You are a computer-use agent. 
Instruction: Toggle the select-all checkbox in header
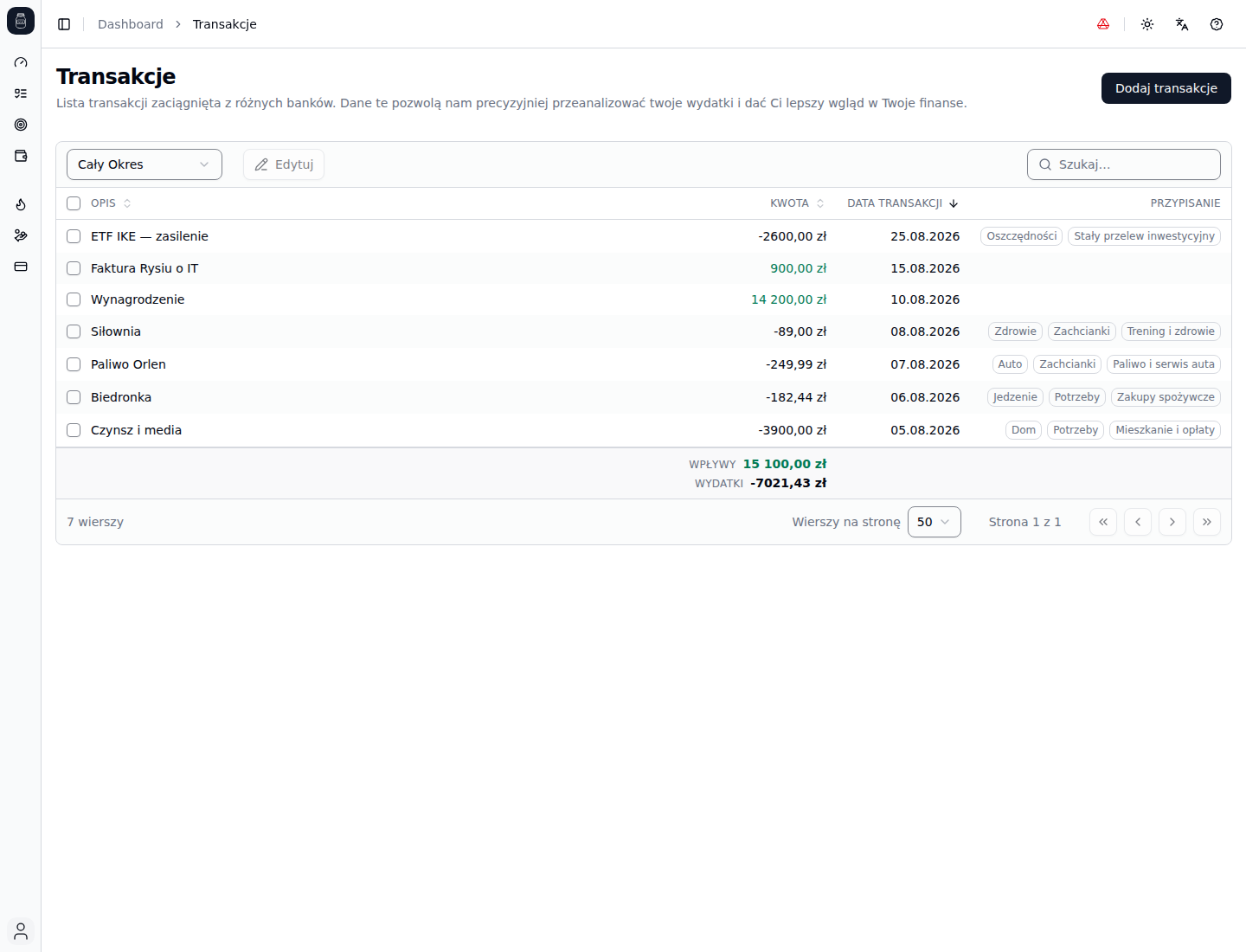pyautogui.click(x=74, y=203)
